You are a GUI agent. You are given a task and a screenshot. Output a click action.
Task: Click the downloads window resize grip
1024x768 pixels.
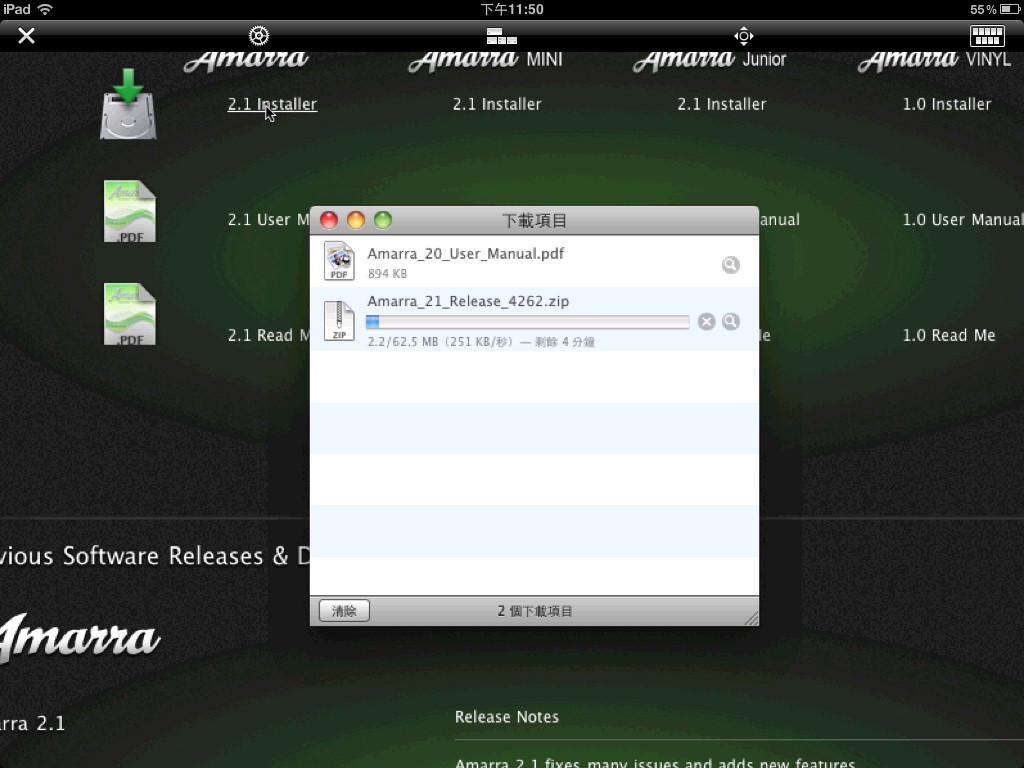[x=751, y=618]
